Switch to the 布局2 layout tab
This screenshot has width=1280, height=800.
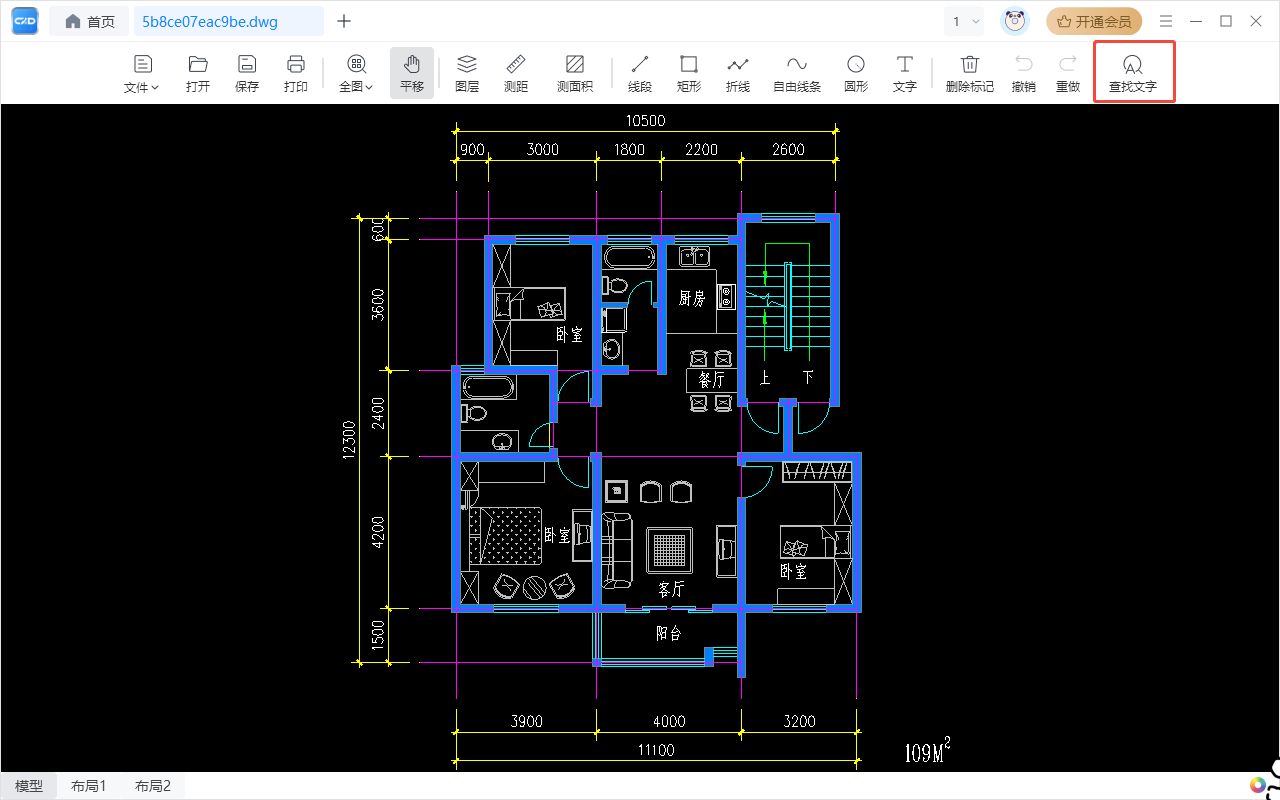pos(153,786)
